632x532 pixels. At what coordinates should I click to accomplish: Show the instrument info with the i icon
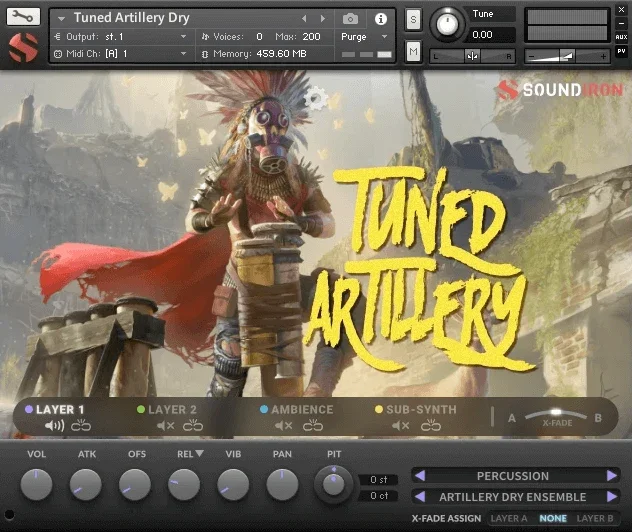(x=380, y=19)
